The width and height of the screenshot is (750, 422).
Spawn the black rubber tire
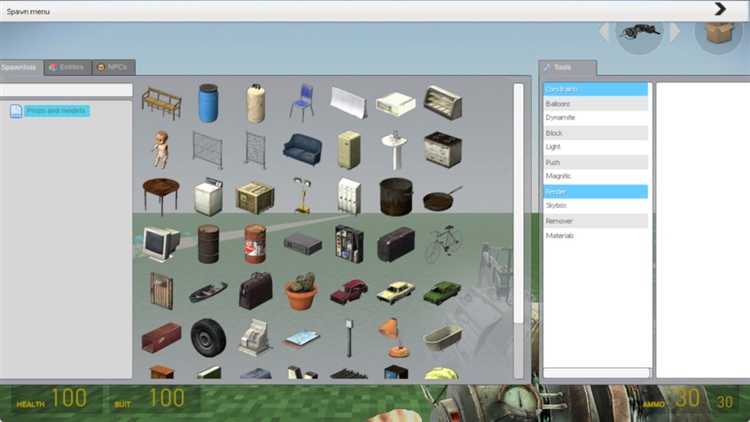(x=208, y=338)
